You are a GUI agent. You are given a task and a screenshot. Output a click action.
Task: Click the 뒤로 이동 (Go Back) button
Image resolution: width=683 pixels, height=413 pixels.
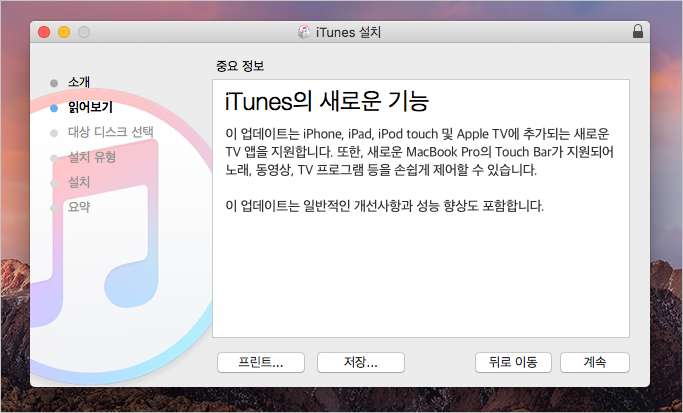513,362
